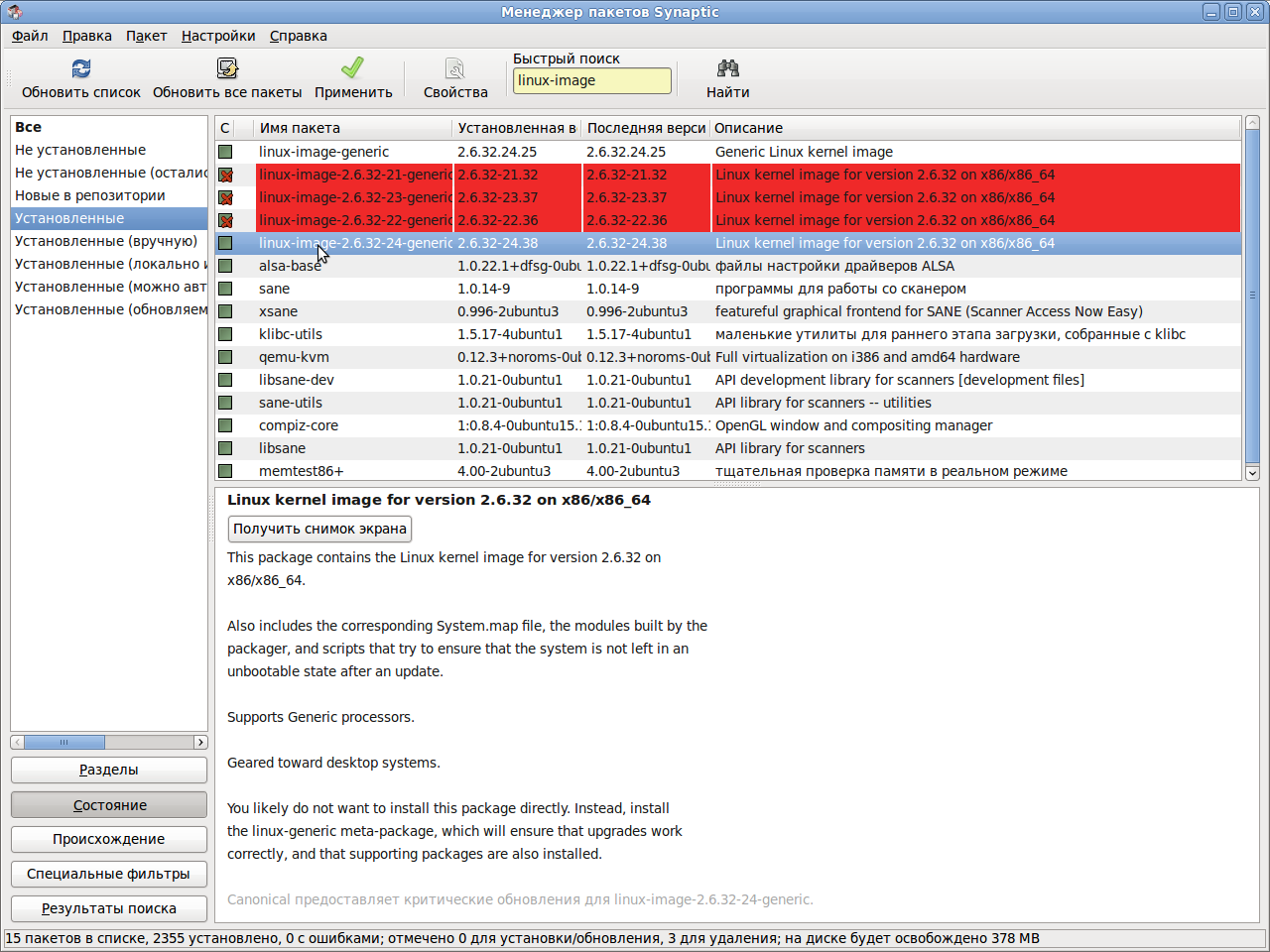Click the Найти binoculars icon
Screen dimensions: 1270x952
pyautogui.click(x=728, y=68)
